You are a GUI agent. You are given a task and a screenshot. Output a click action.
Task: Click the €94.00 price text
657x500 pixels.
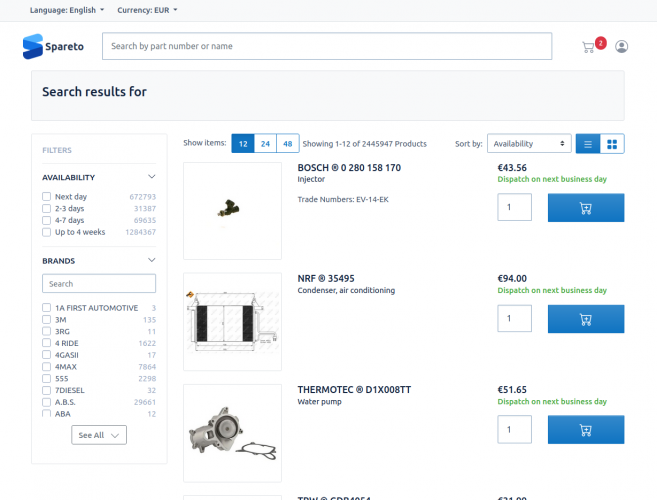pyautogui.click(x=512, y=279)
